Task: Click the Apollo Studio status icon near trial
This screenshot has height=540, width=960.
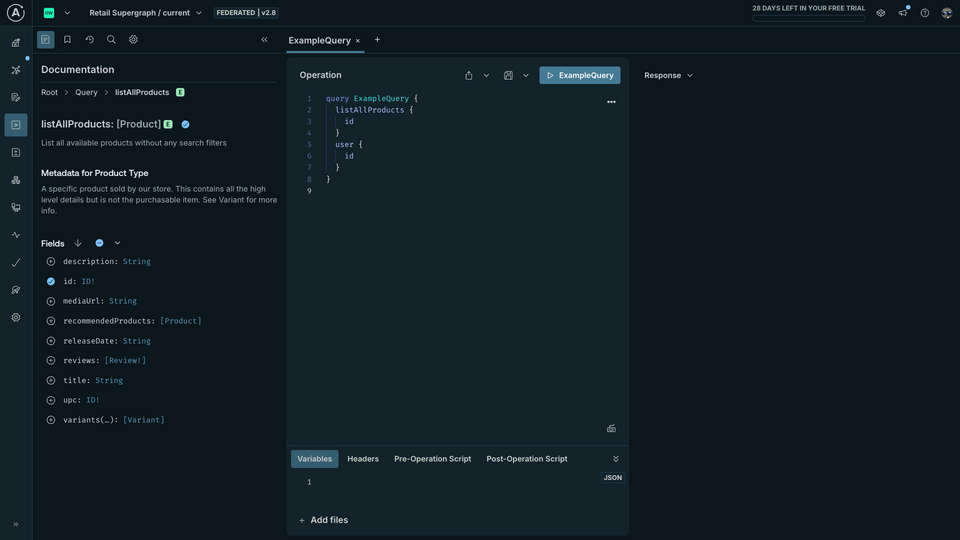Action: click(880, 13)
